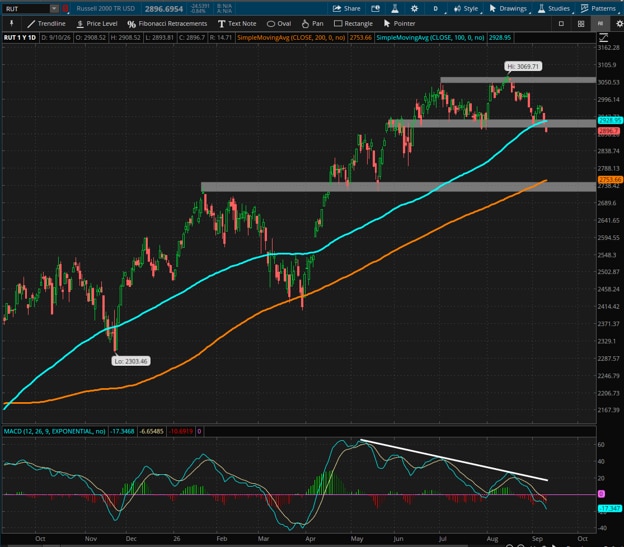
Task: Select the Rectangle drawing tool
Action: pyautogui.click(x=353, y=23)
